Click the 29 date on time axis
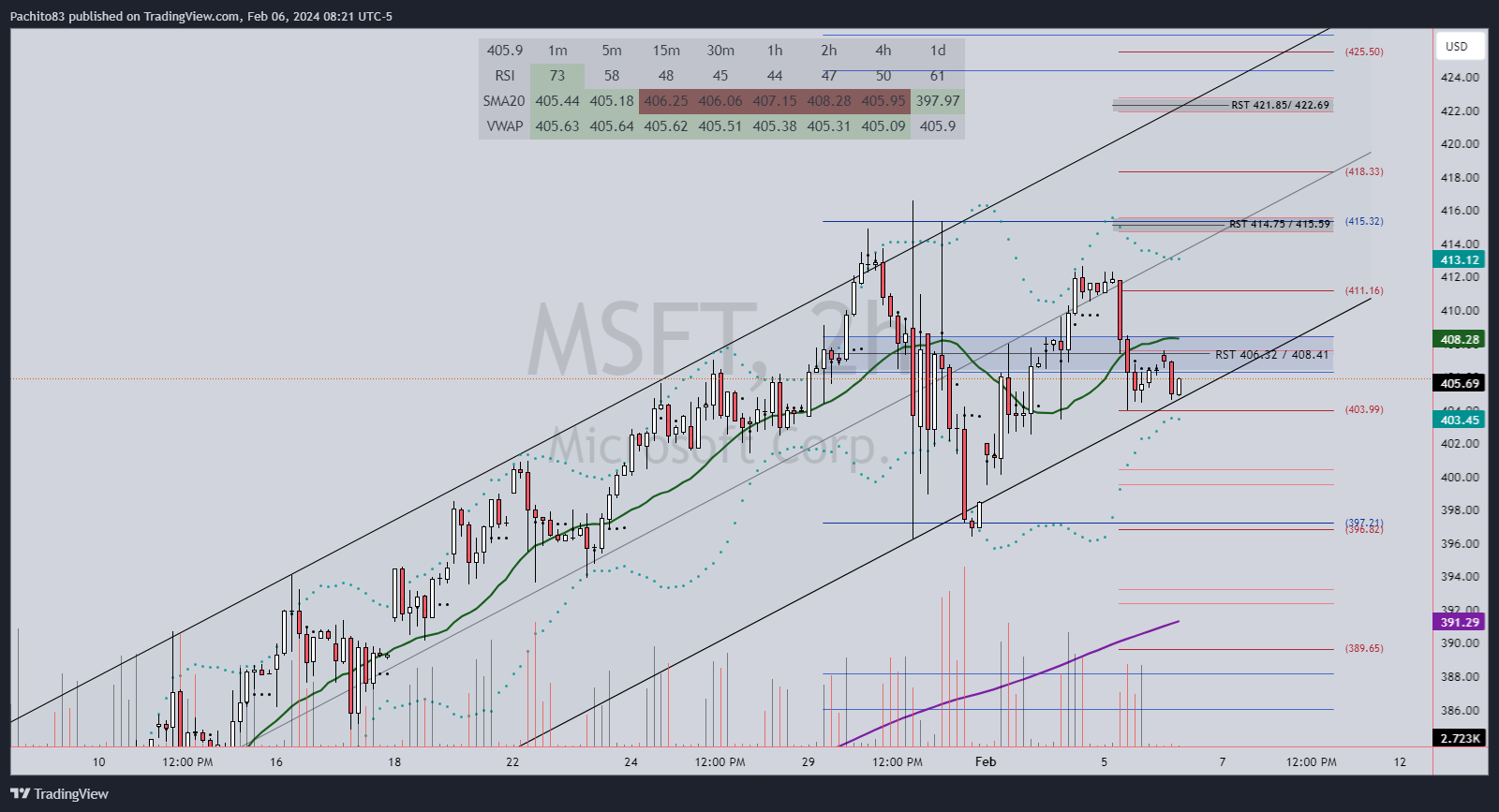This screenshot has height=812, width=1499. (809, 762)
